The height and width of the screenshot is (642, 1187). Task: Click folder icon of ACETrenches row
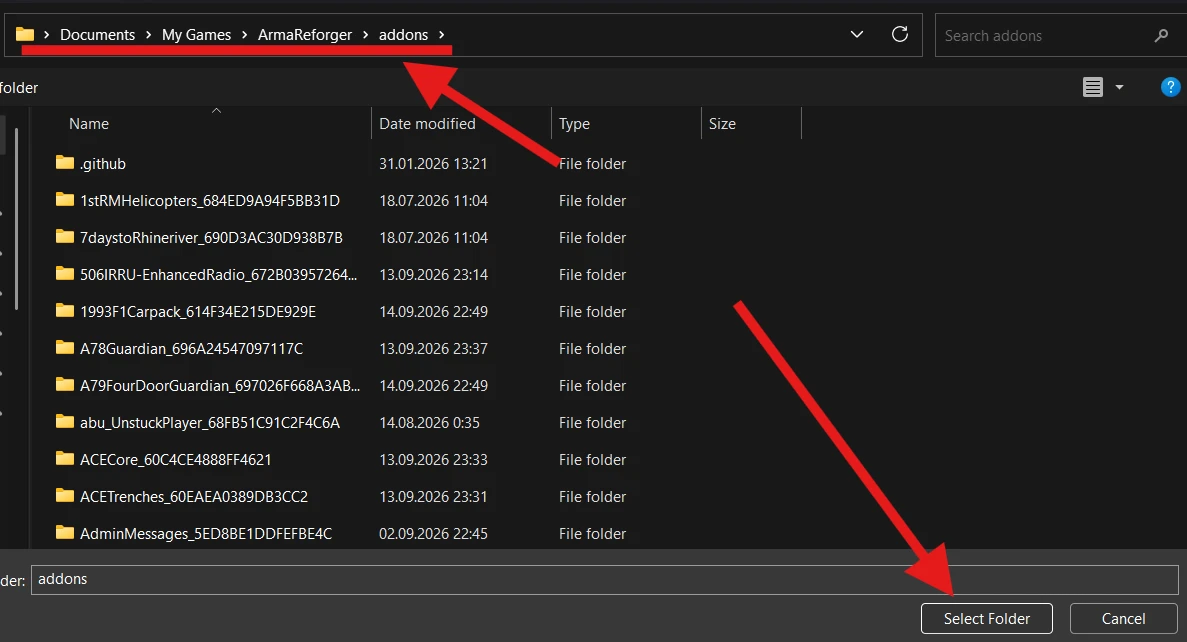tap(64, 497)
